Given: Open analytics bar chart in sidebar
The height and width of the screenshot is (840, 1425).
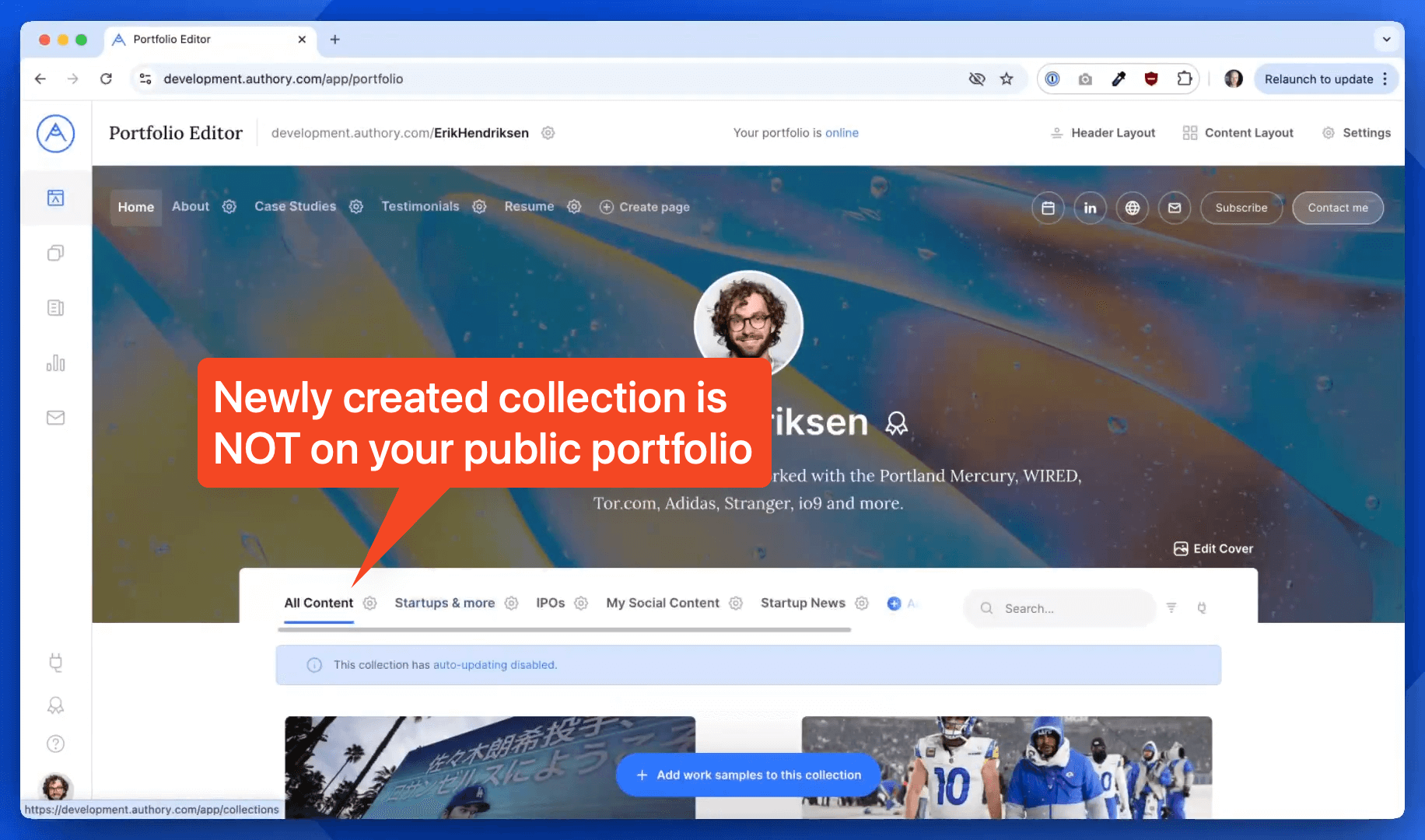Looking at the screenshot, I should 55,363.
